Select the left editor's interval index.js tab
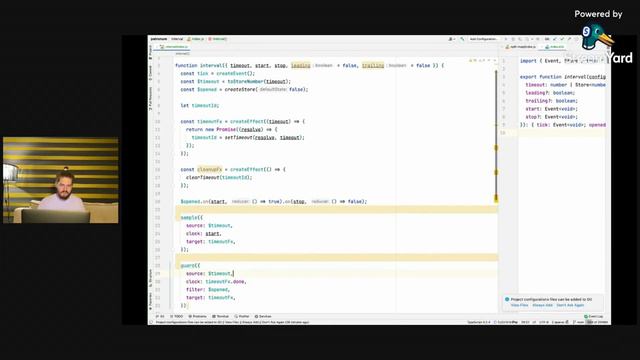640x360 pixels. tap(173, 47)
